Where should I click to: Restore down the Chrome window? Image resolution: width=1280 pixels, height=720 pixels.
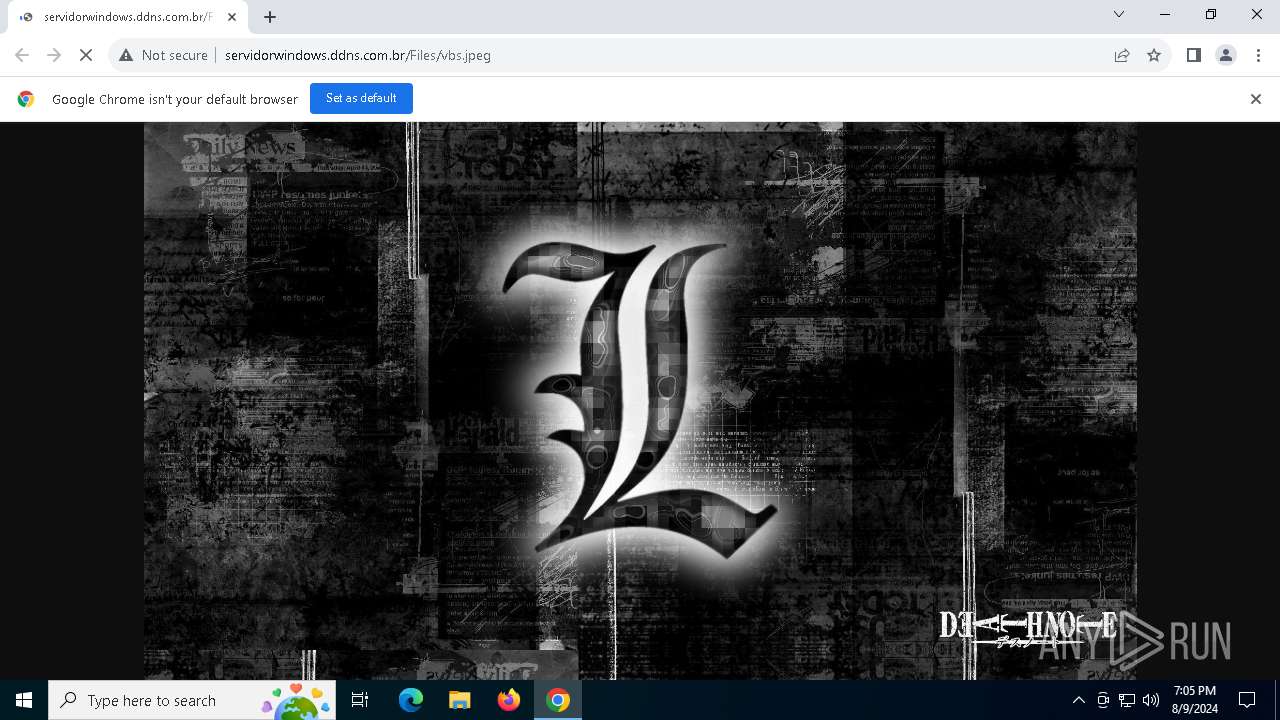click(x=1211, y=14)
